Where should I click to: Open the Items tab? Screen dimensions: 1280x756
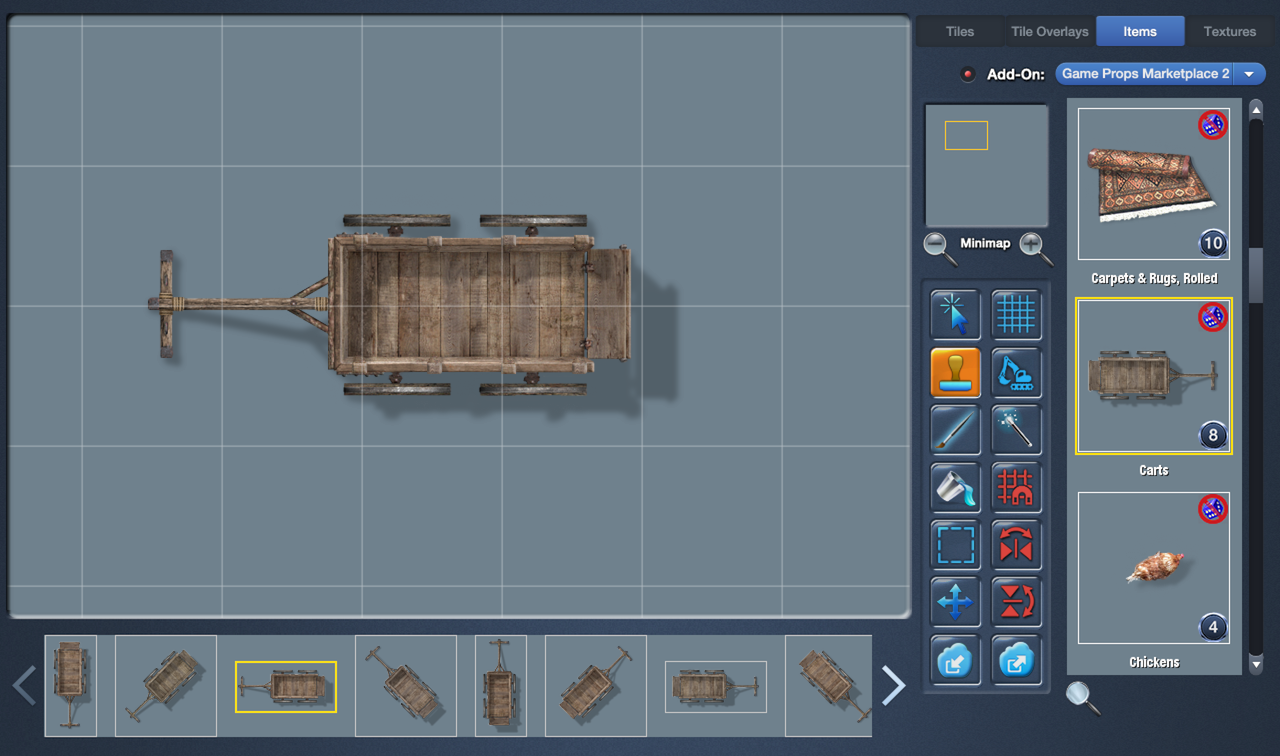click(x=1140, y=31)
